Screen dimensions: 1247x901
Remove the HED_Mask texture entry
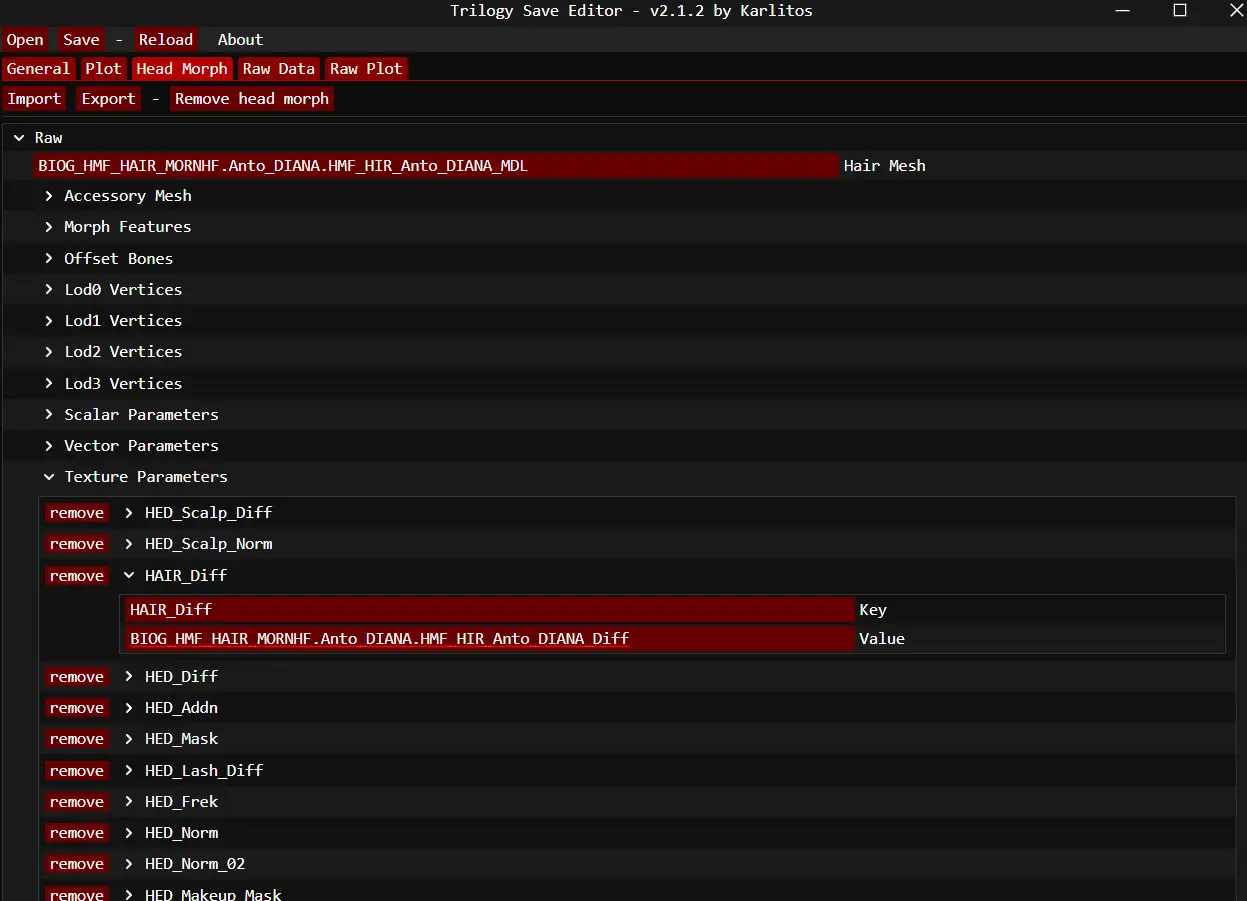[x=76, y=739]
